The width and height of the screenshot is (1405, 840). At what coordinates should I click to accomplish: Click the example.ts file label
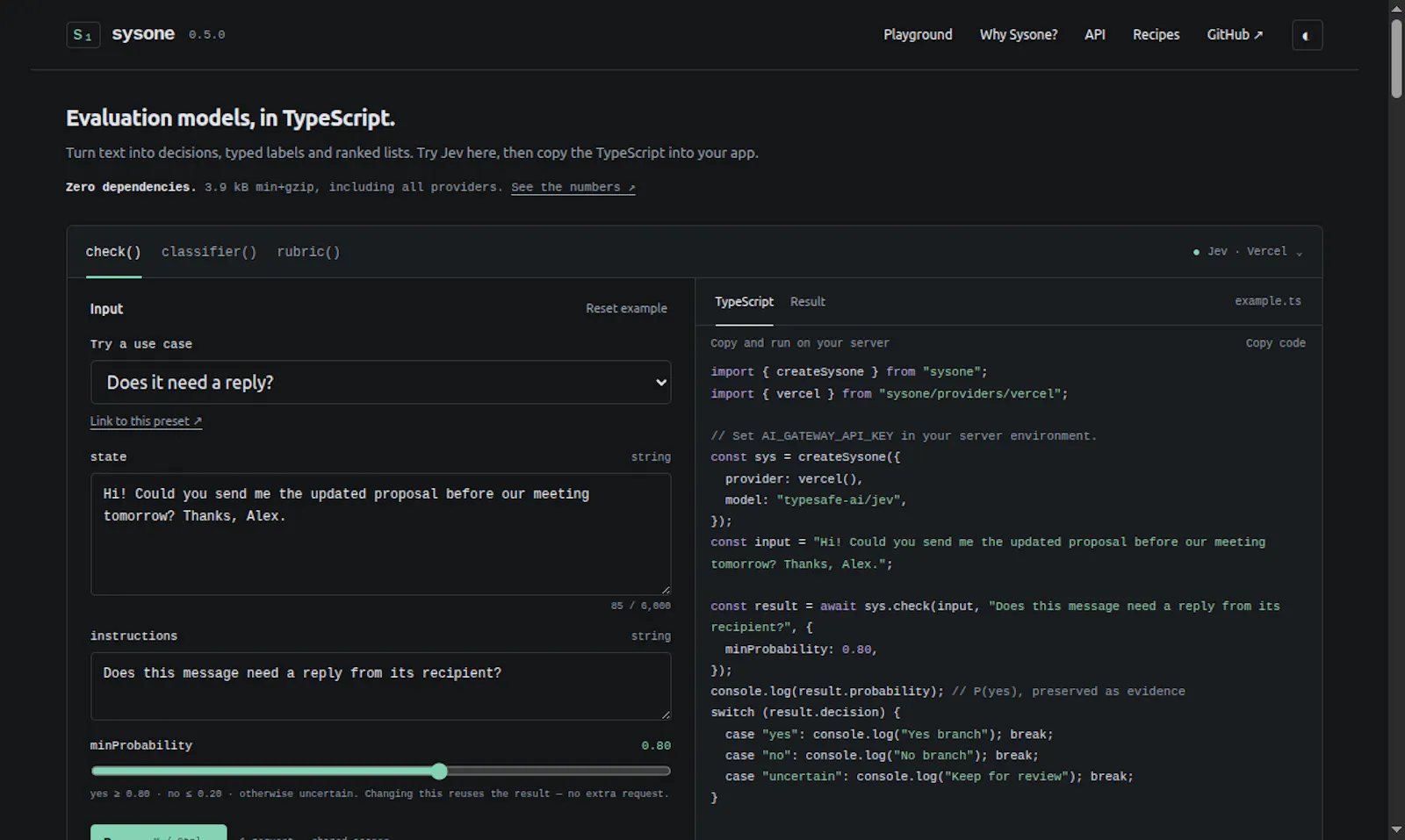click(1268, 301)
